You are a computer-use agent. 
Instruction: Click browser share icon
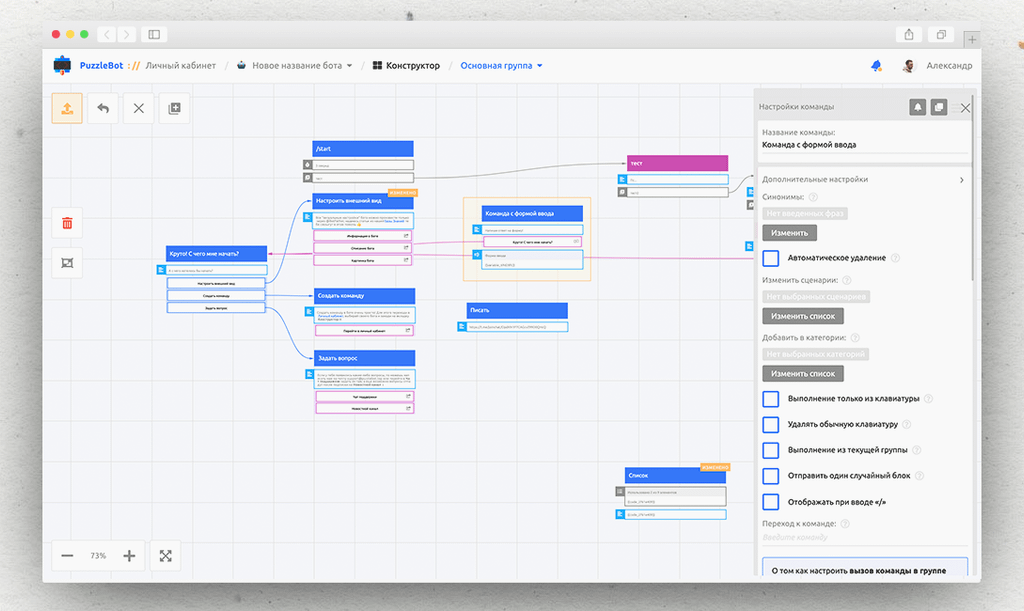pyautogui.click(x=908, y=35)
